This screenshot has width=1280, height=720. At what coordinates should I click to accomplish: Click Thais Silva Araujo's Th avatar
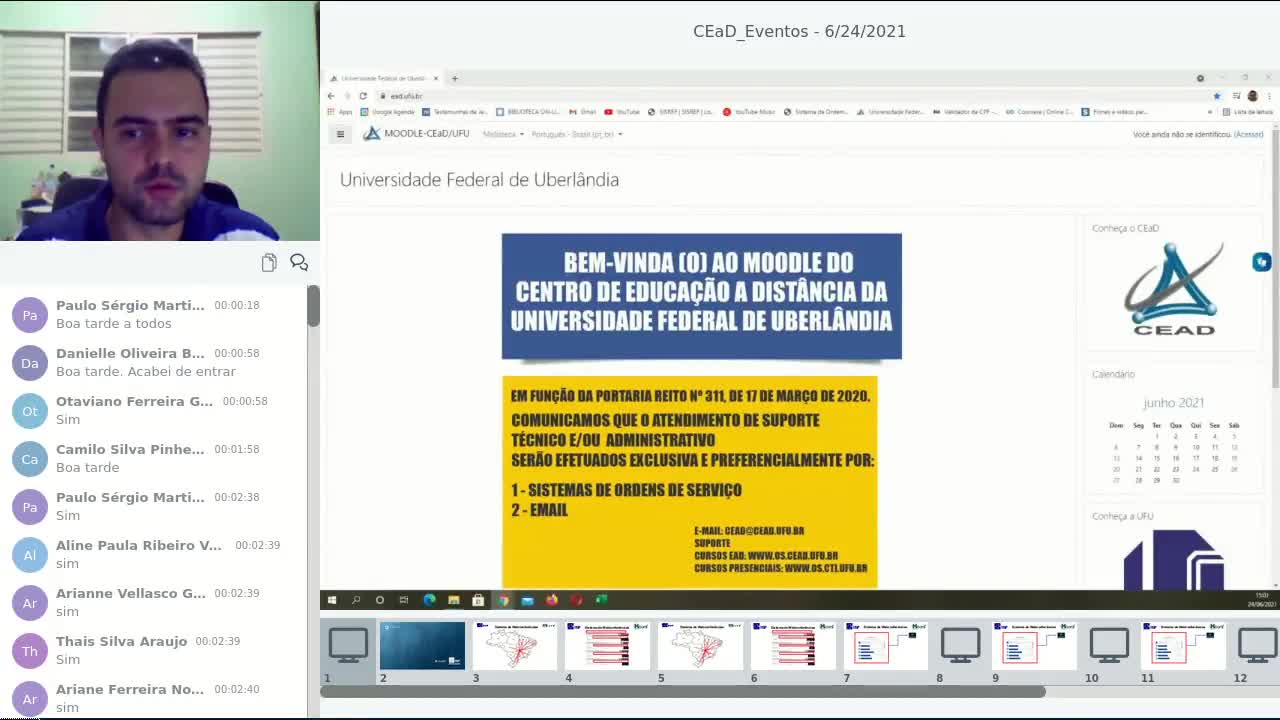(30, 651)
